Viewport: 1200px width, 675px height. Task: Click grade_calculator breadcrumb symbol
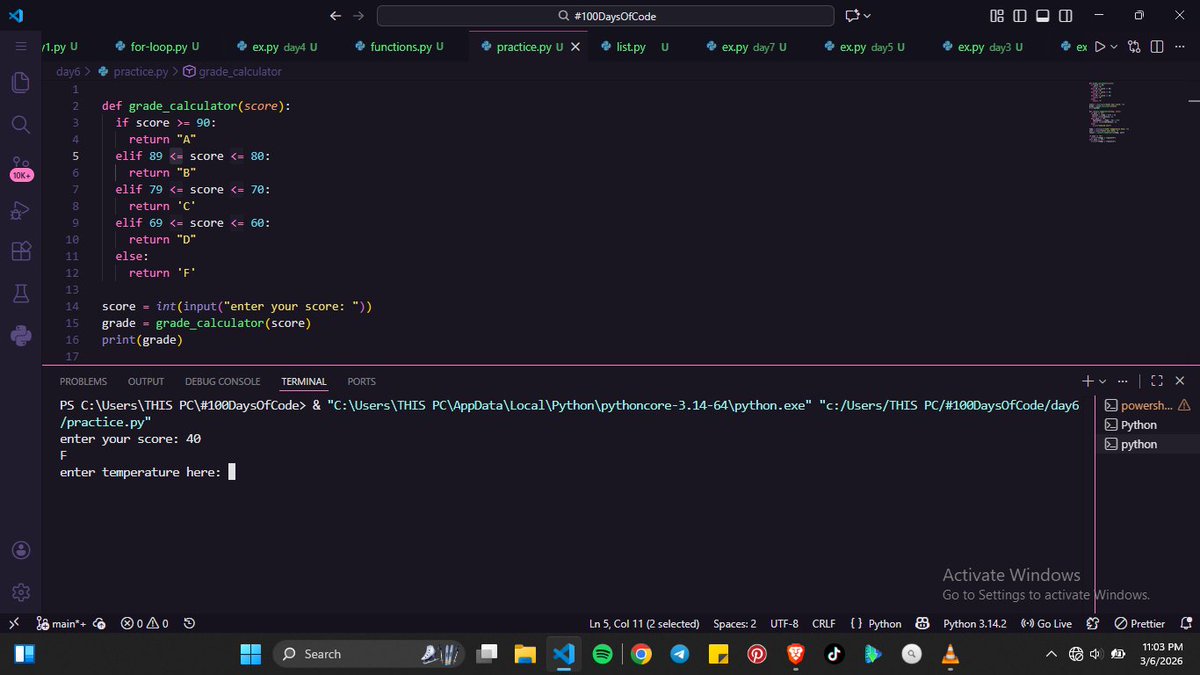coord(233,71)
